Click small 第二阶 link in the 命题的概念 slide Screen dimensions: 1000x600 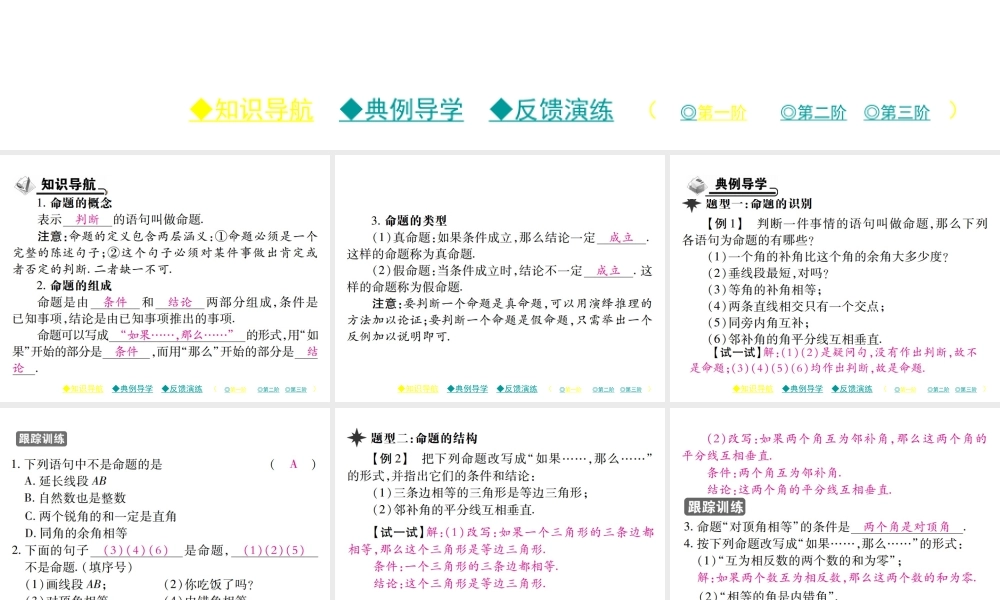(x=268, y=390)
